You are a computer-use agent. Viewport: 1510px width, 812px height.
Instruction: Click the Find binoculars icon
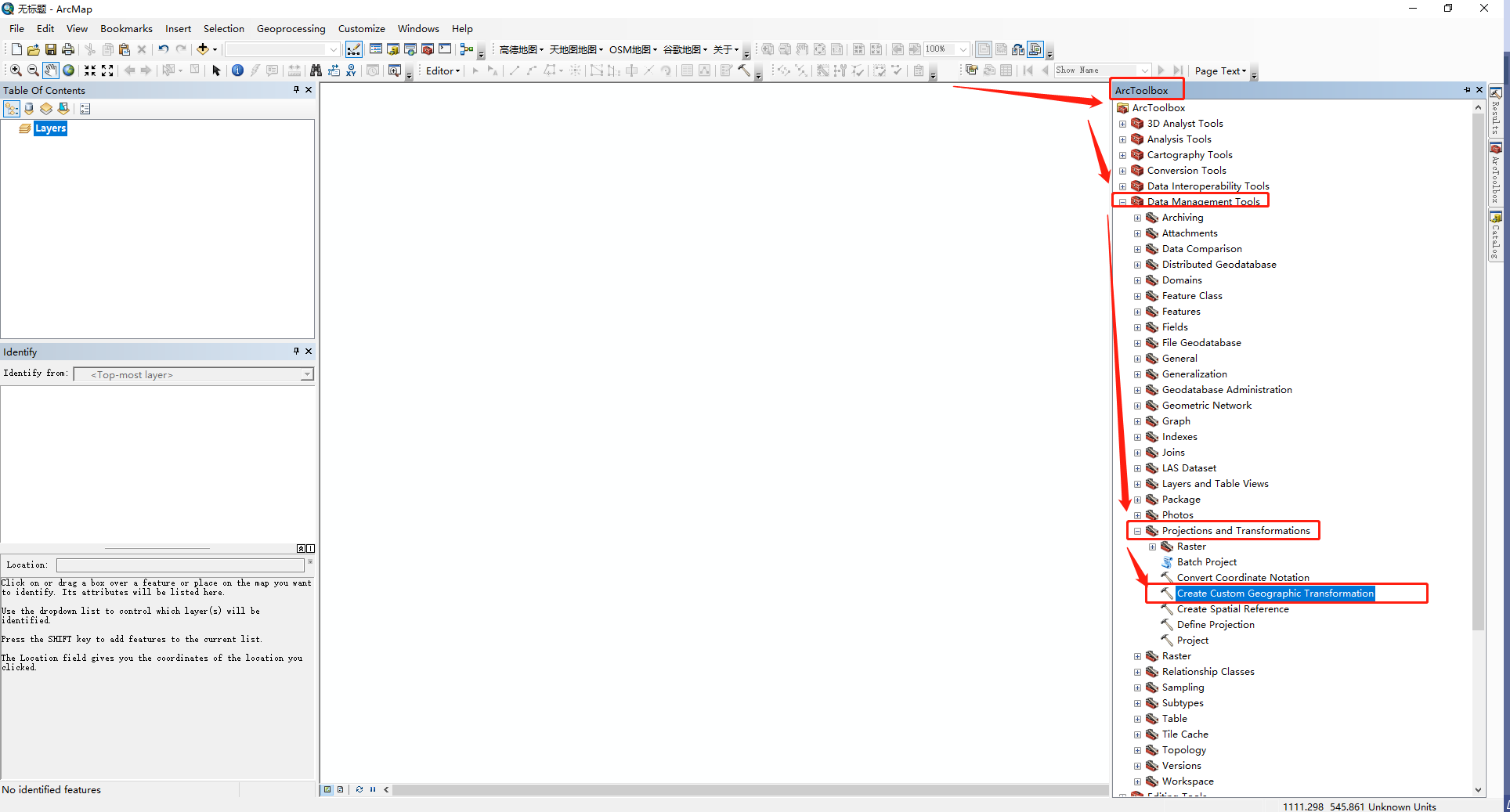coord(316,70)
